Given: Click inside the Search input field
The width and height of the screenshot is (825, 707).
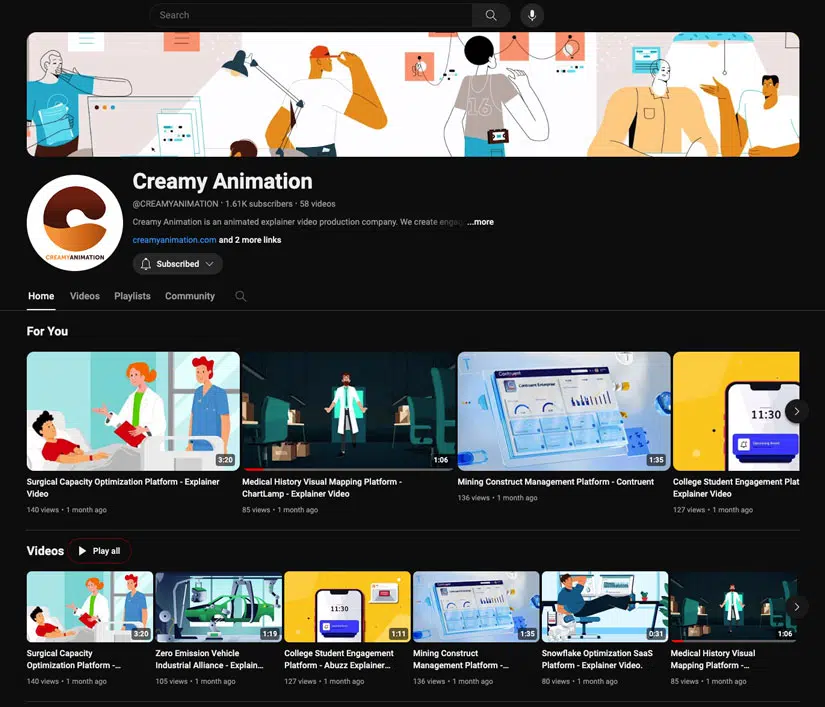Looking at the screenshot, I should (x=310, y=15).
